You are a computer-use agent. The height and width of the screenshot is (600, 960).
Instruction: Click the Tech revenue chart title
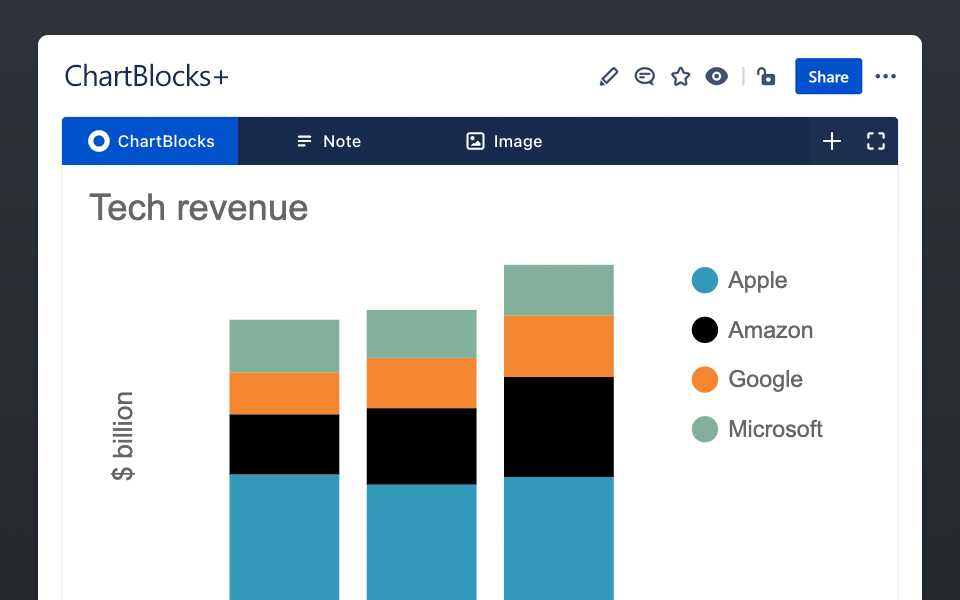click(199, 208)
